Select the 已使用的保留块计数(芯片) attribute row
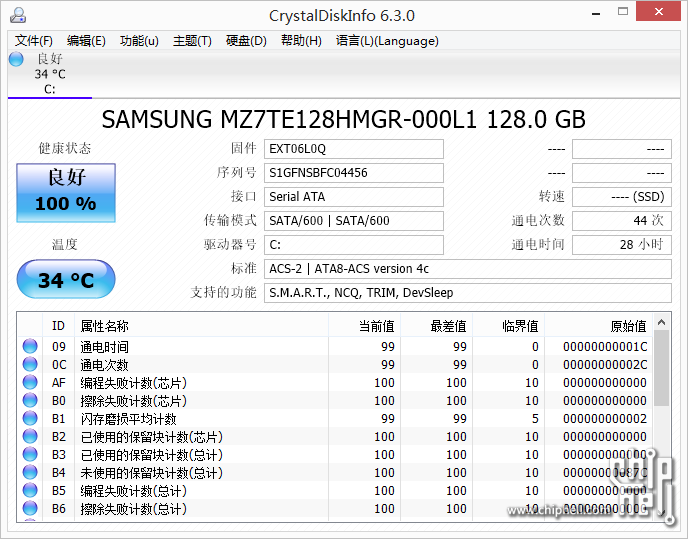The image size is (688, 539). (x=335, y=436)
